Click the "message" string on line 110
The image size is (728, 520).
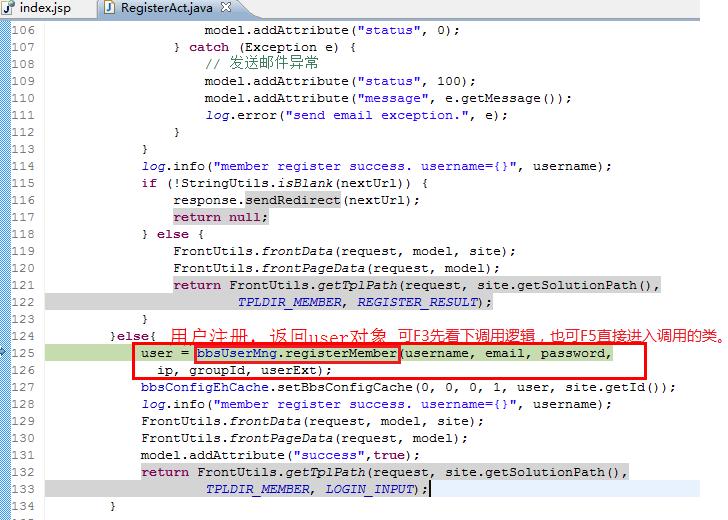(393, 98)
